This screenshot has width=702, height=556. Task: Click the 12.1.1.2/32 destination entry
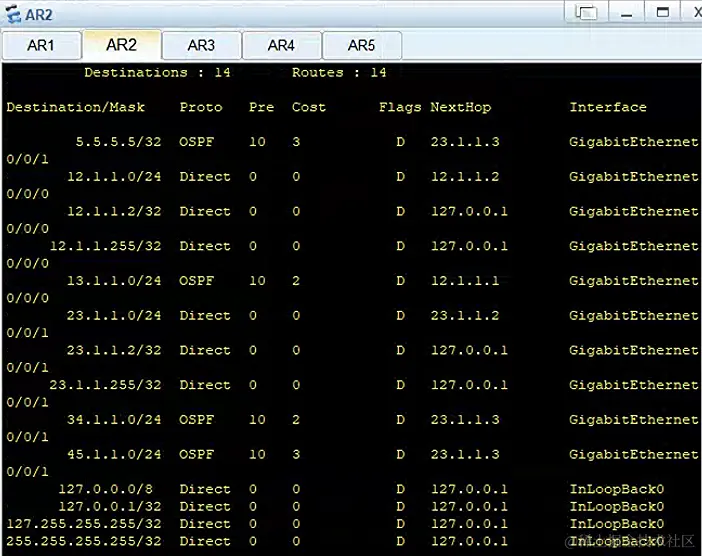[114, 211]
